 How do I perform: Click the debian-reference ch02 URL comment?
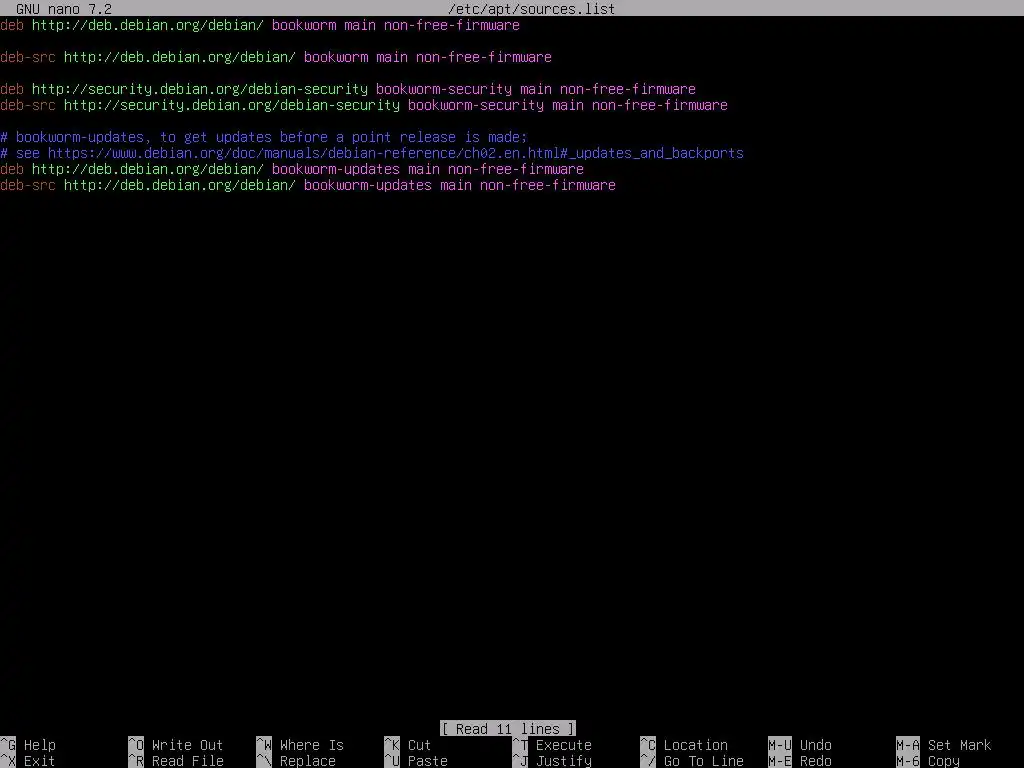coord(372,153)
